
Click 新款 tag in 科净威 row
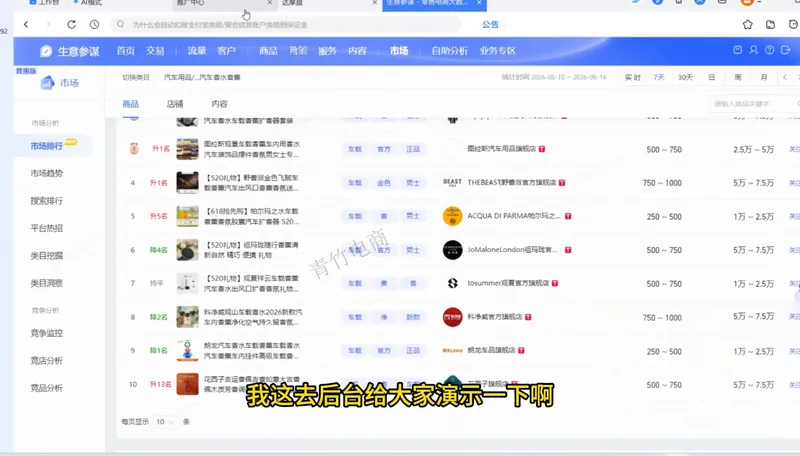pos(413,317)
